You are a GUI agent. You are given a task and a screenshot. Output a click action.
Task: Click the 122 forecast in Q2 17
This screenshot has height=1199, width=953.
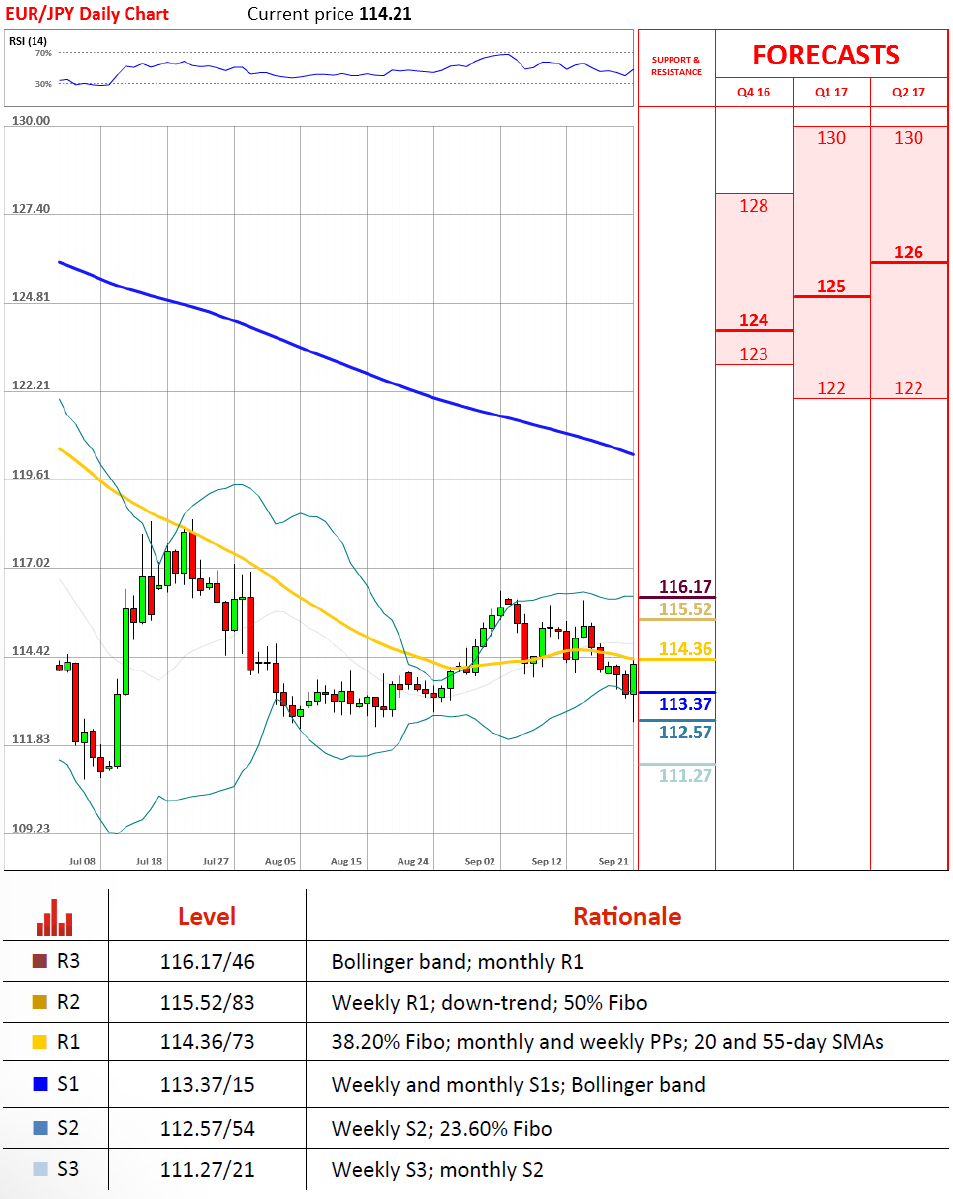pos(909,388)
